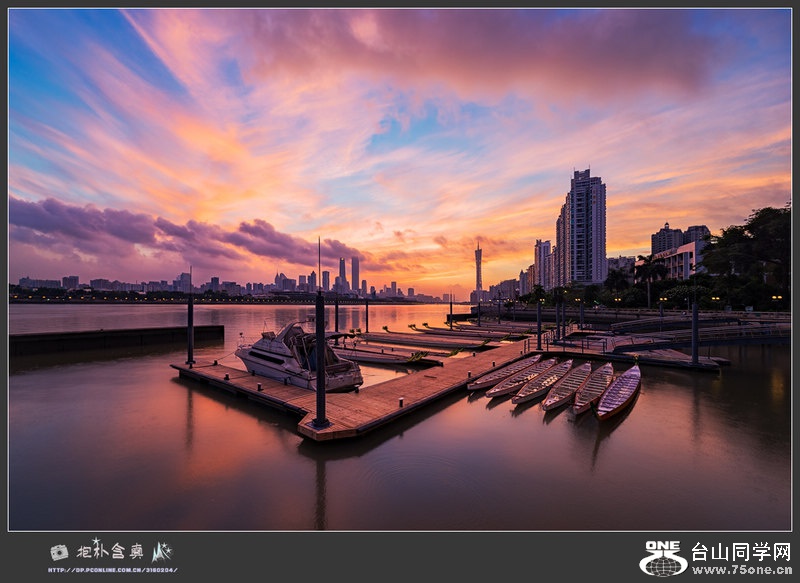Click the calligraphy photographer signature text
The image size is (800, 583).
(x=111, y=551)
